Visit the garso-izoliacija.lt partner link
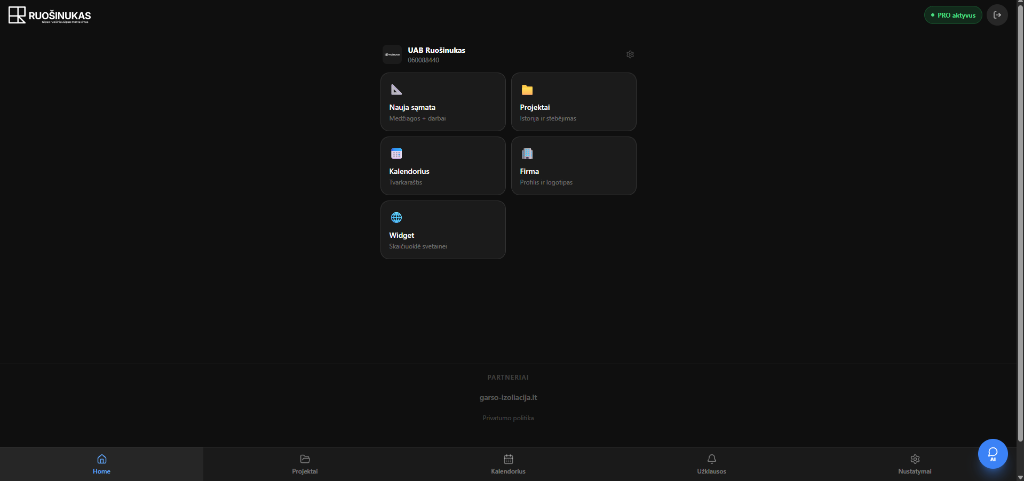 coord(508,397)
